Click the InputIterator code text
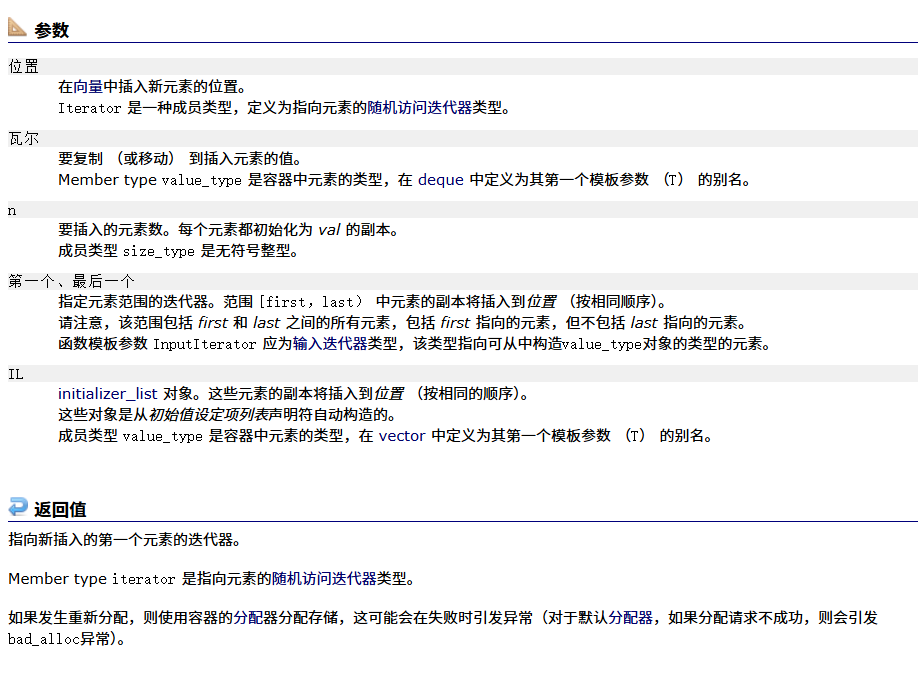The height and width of the screenshot is (682, 918). pyautogui.click(x=204, y=344)
